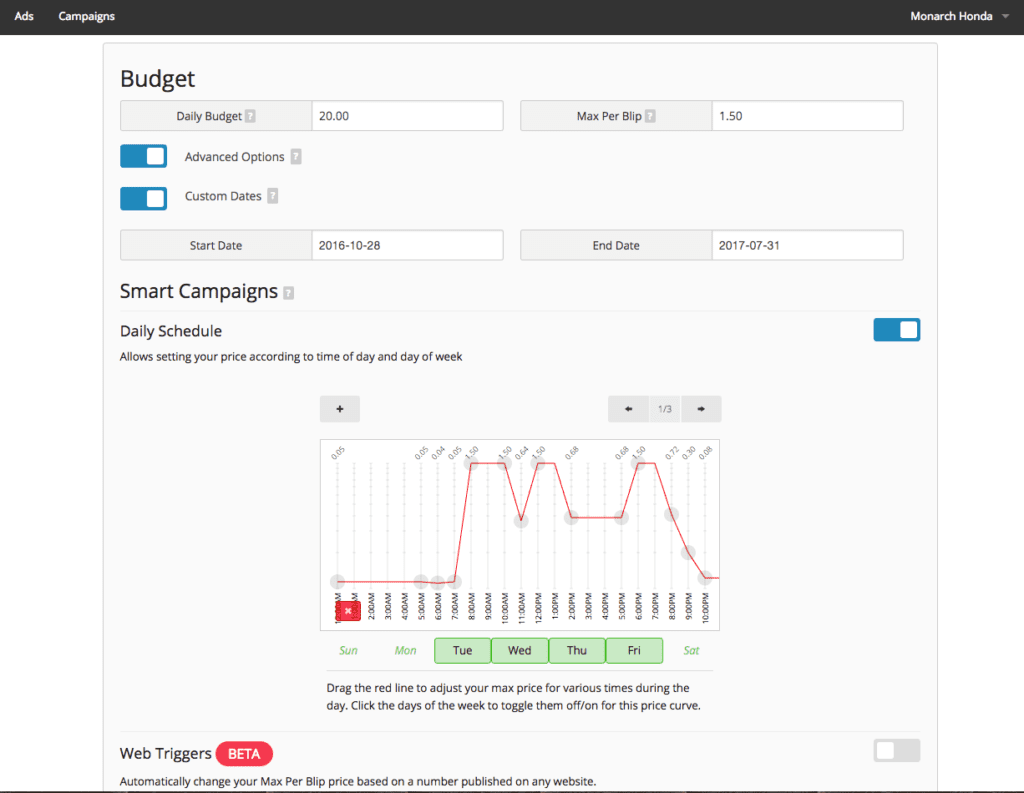Toggle off the Daily Schedule switch
The image size is (1024, 793).
896,330
